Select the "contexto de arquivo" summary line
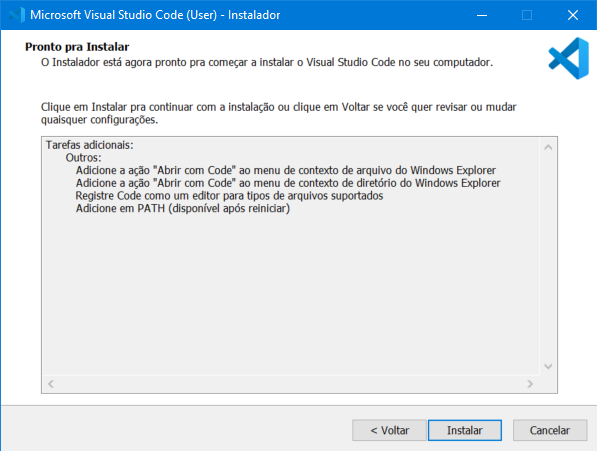Image resolution: width=597 pixels, height=451 pixels. [x=286, y=170]
